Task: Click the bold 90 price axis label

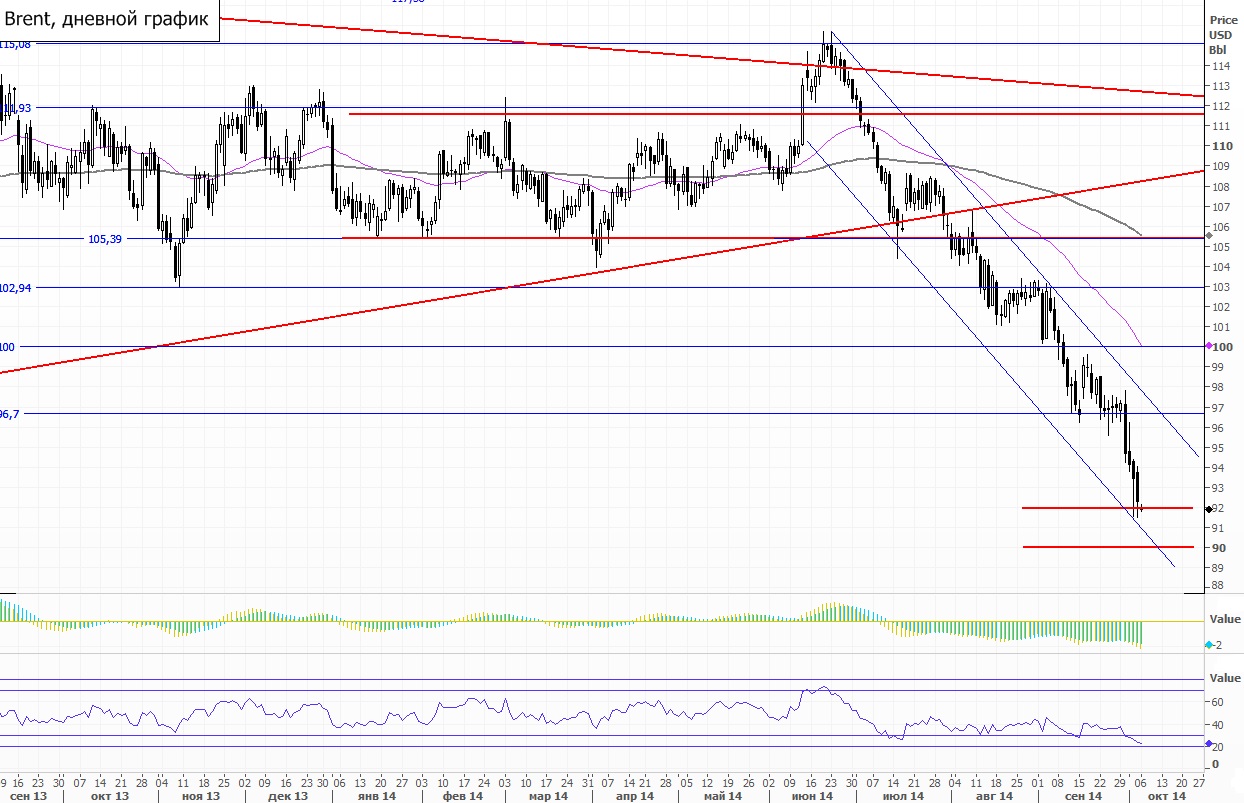Action: point(1219,548)
